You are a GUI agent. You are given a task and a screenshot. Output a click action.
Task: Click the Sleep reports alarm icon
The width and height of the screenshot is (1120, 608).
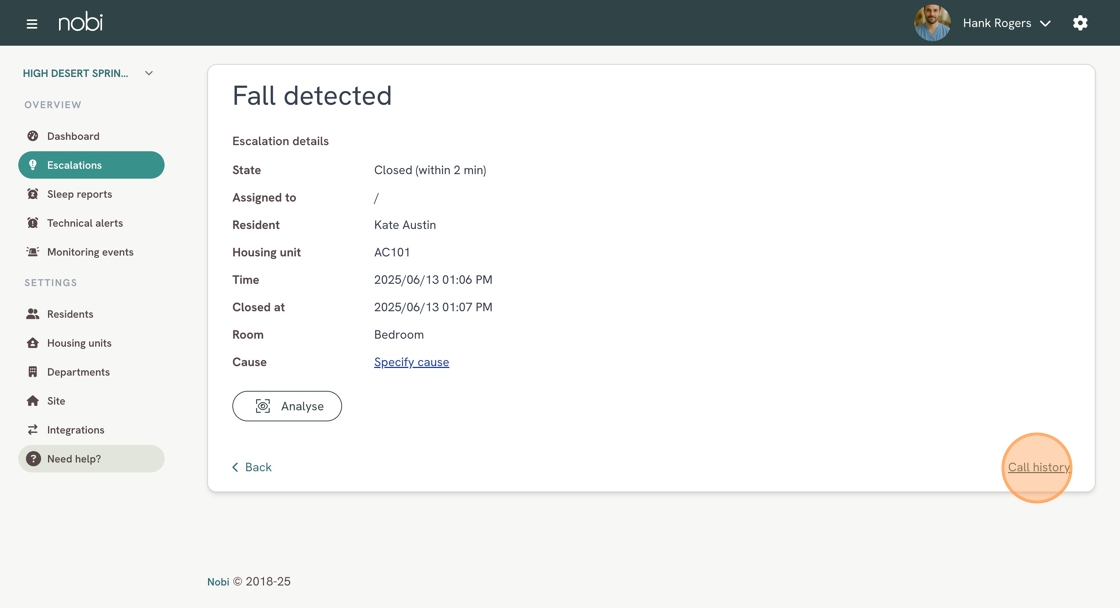click(x=33, y=194)
